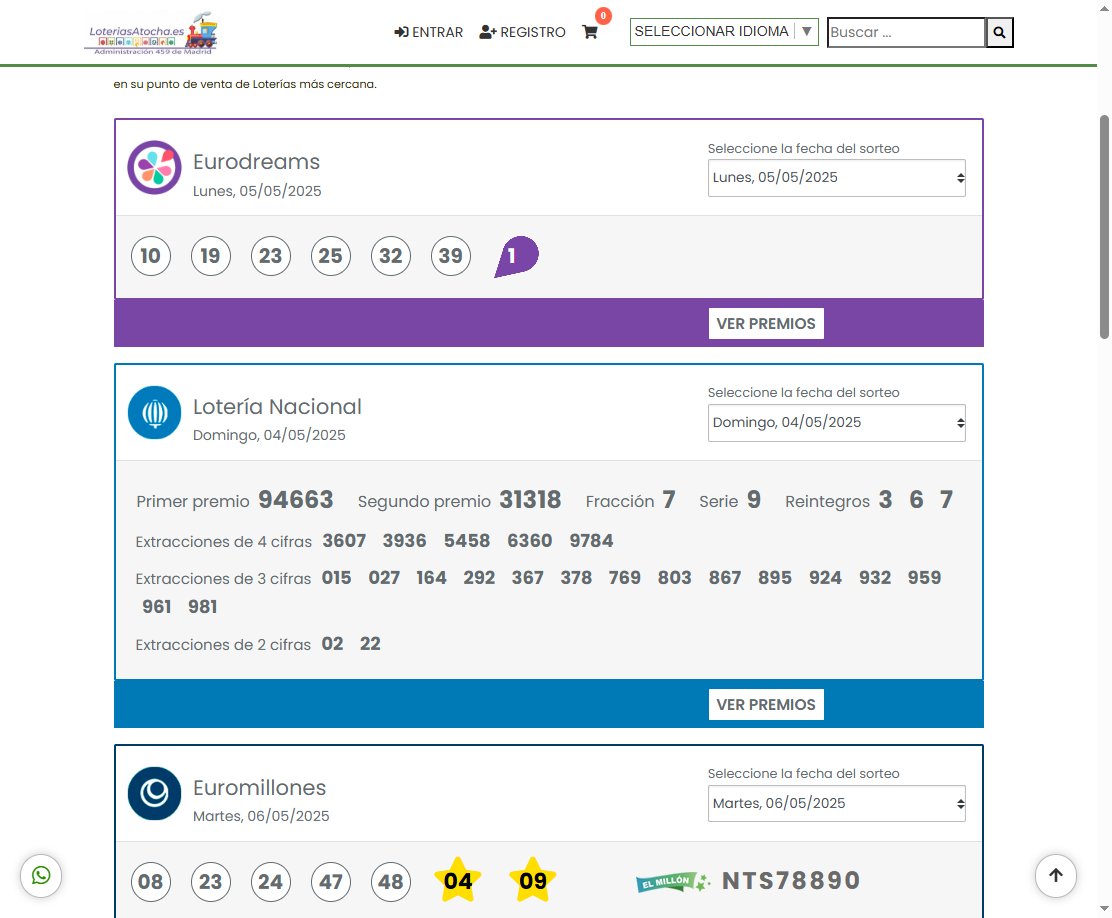Click Eurodreams ball number 19
This screenshot has width=1112, height=918.
[211, 256]
